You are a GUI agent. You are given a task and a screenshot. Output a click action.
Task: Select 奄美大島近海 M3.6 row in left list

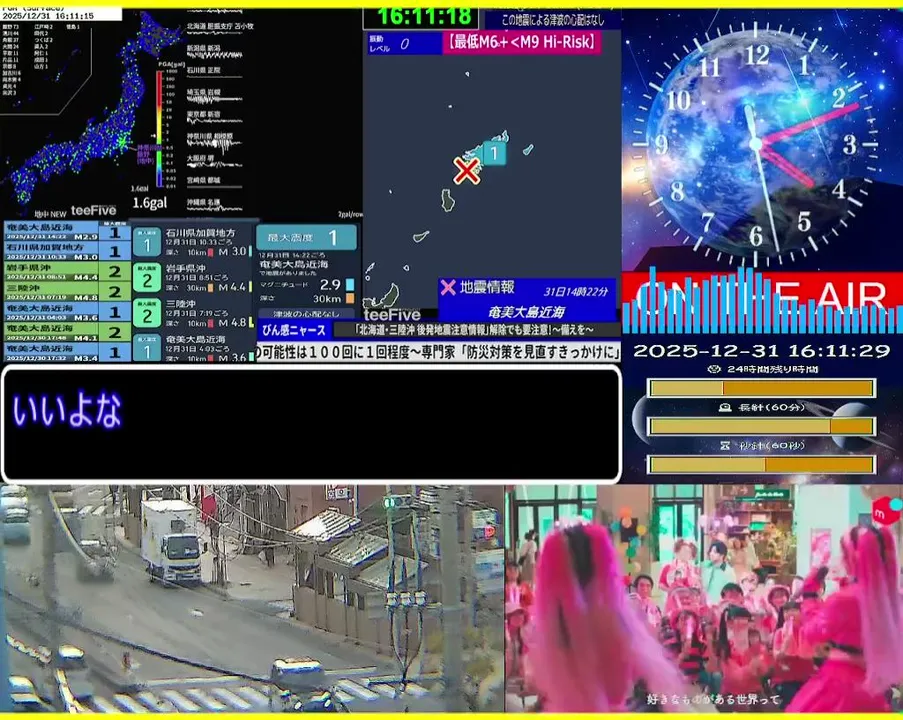click(x=66, y=312)
